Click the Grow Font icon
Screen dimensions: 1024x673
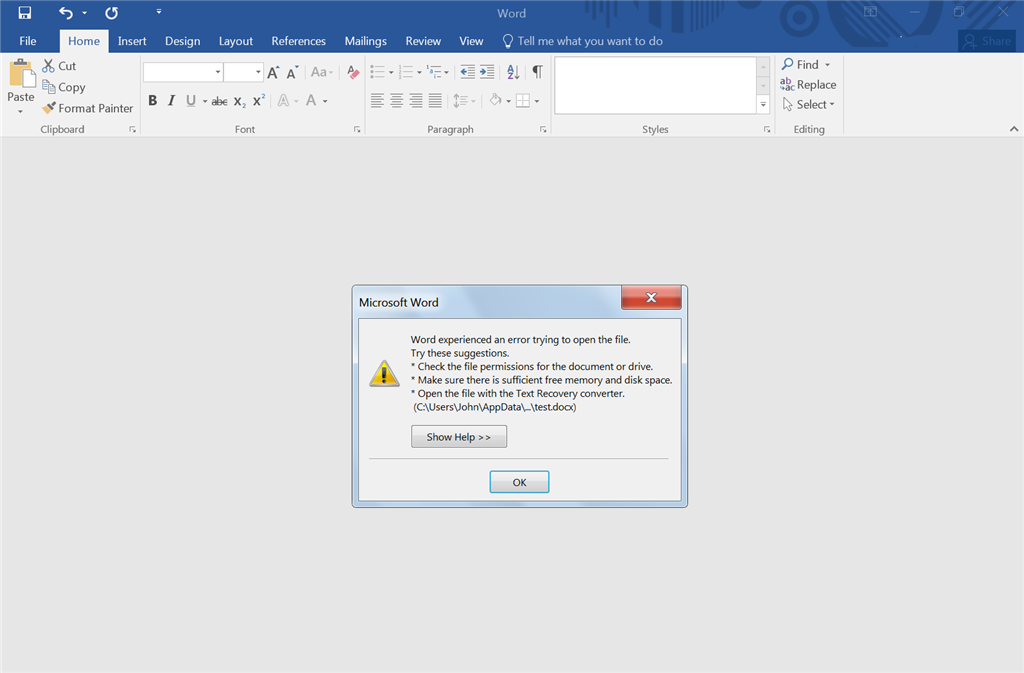(273, 72)
